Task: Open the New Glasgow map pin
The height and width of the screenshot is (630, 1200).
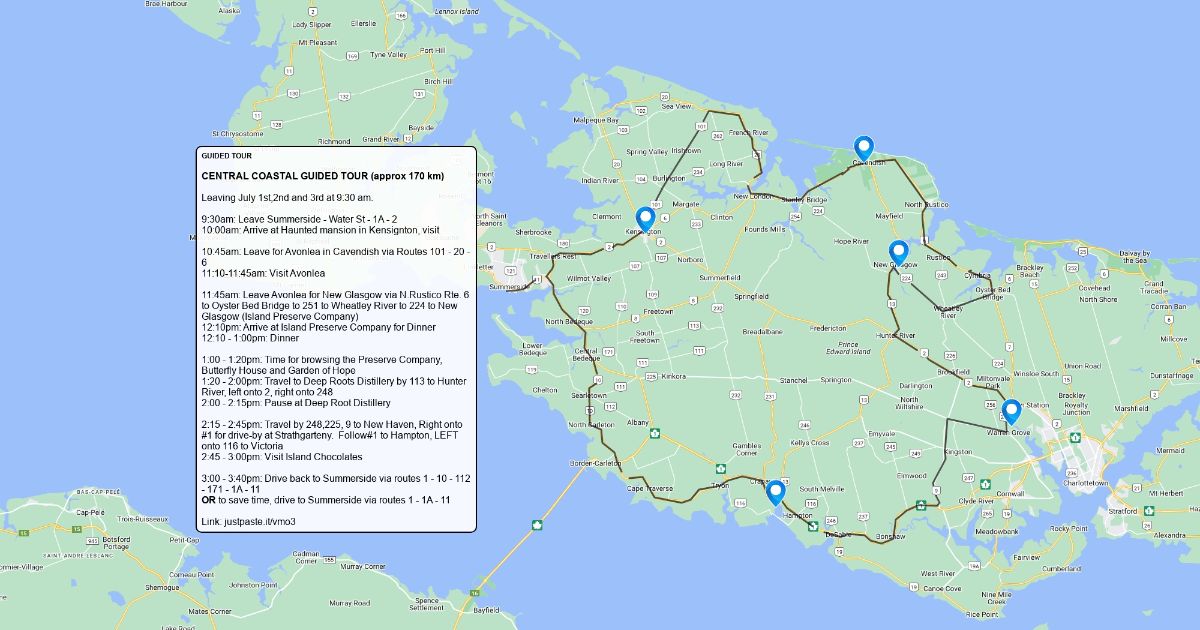Action: (897, 252)
